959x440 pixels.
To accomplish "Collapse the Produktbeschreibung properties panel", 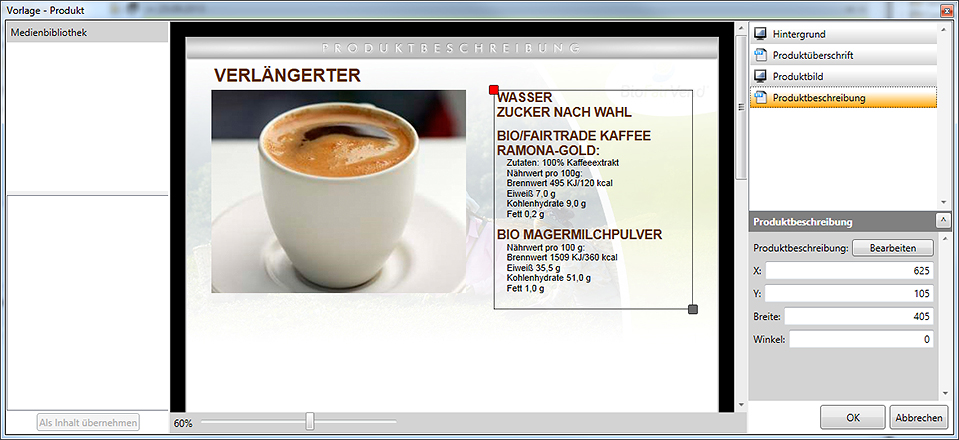I will pyautogui.click(x=943, y=221).
